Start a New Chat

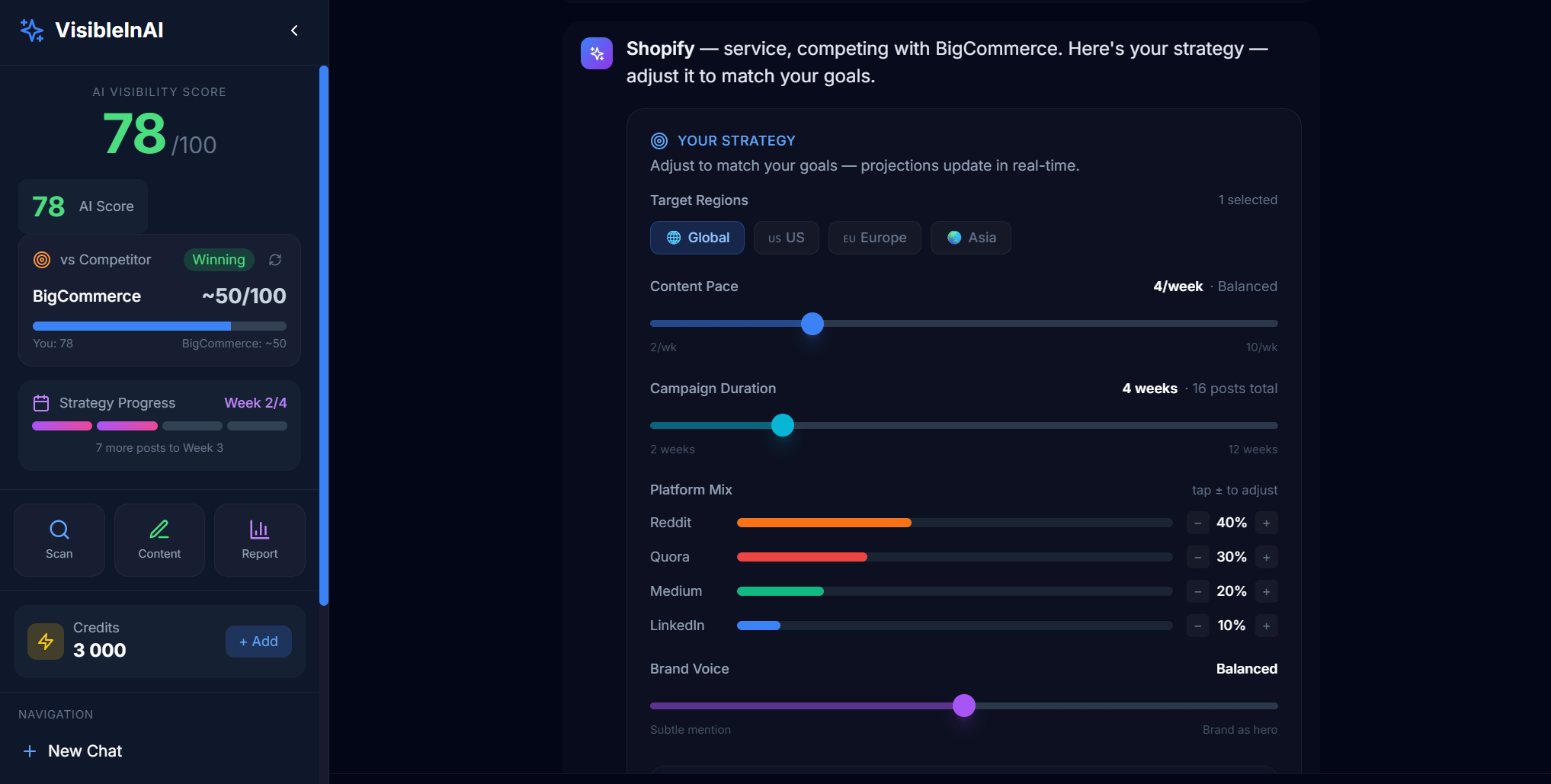click(85, 751)
